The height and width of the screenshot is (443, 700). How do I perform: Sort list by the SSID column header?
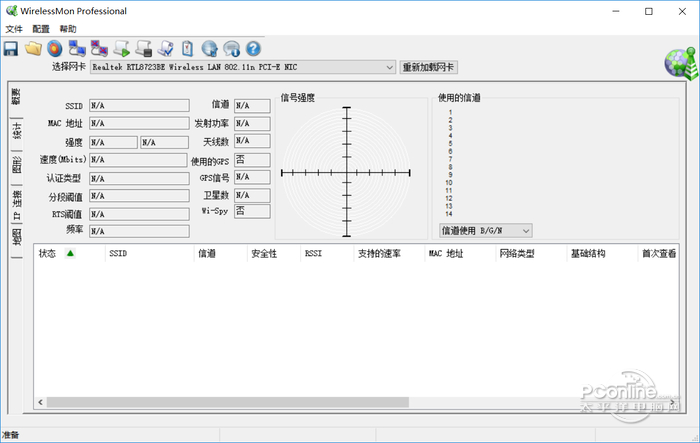(x=150, y=254)
